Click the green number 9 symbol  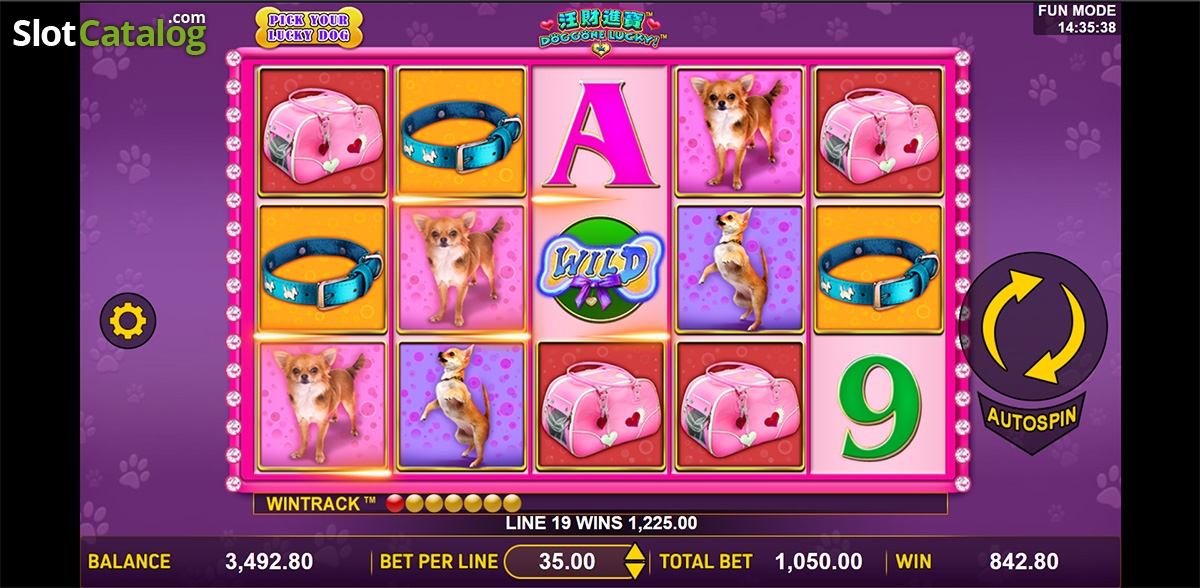tap(879, 406)
